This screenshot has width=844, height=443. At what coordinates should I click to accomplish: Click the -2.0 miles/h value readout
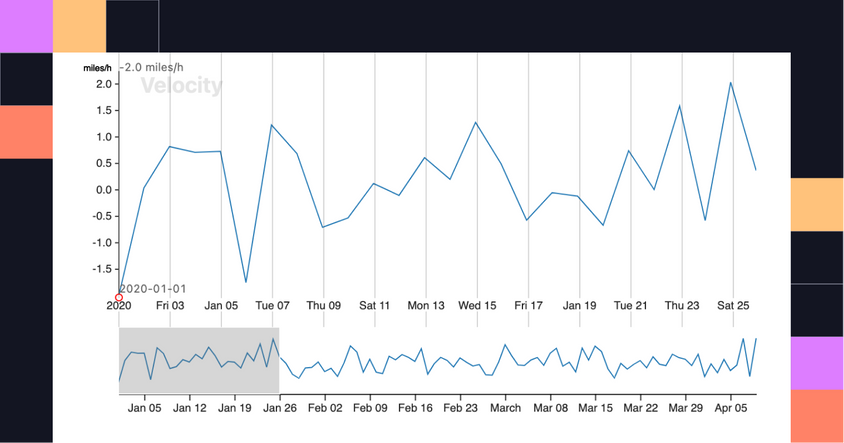click(153, 67)
